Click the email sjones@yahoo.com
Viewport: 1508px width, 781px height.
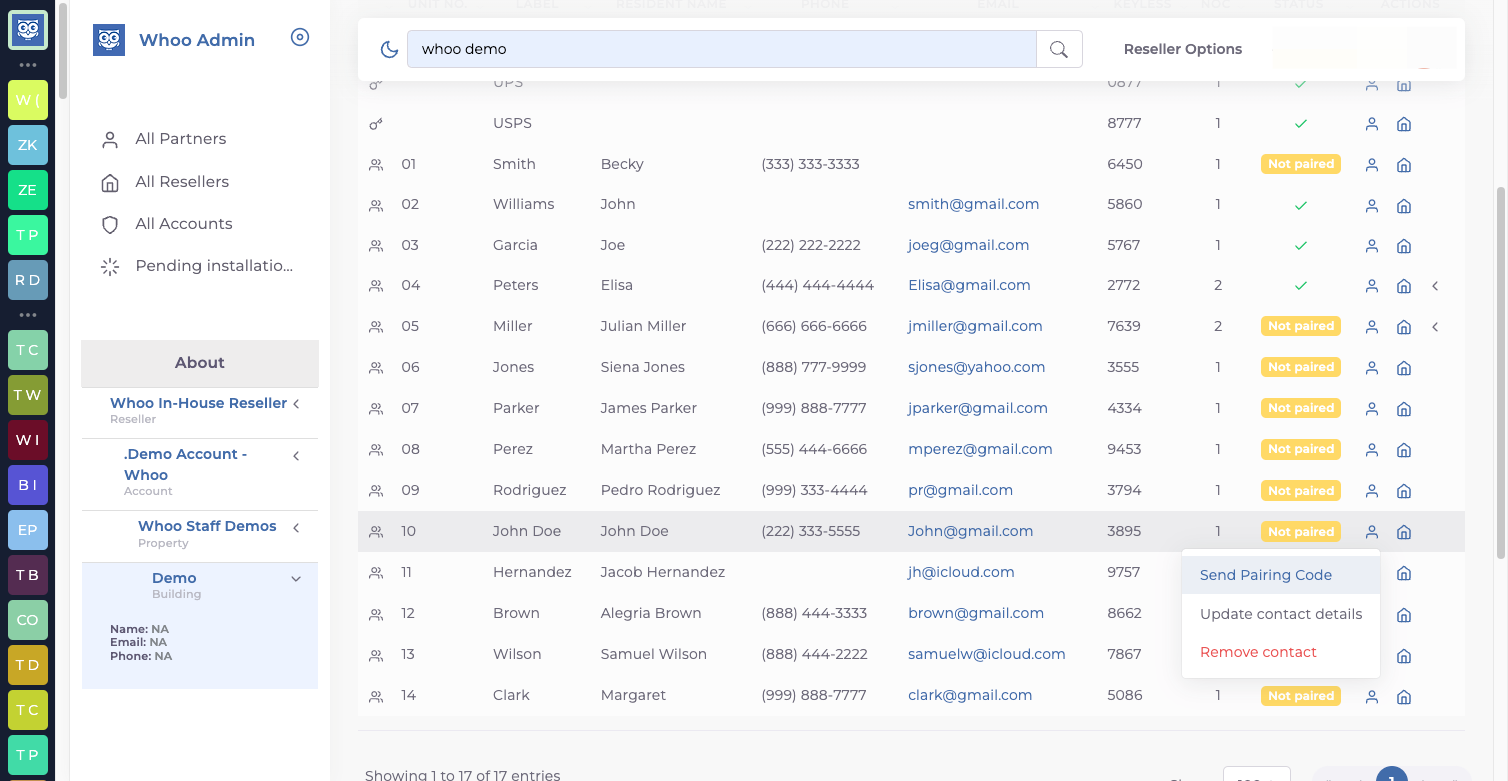[976, 367]
